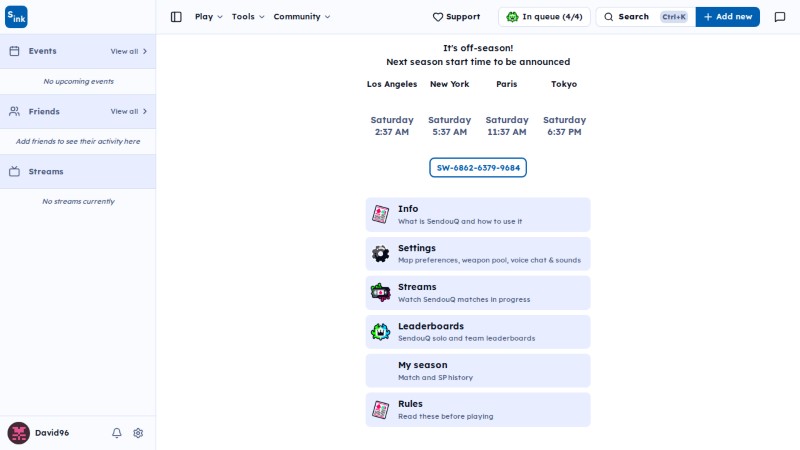Open user settings gear icon
Image resolution: width=800 pixels, height=450 pixels.
click(138, 433)
